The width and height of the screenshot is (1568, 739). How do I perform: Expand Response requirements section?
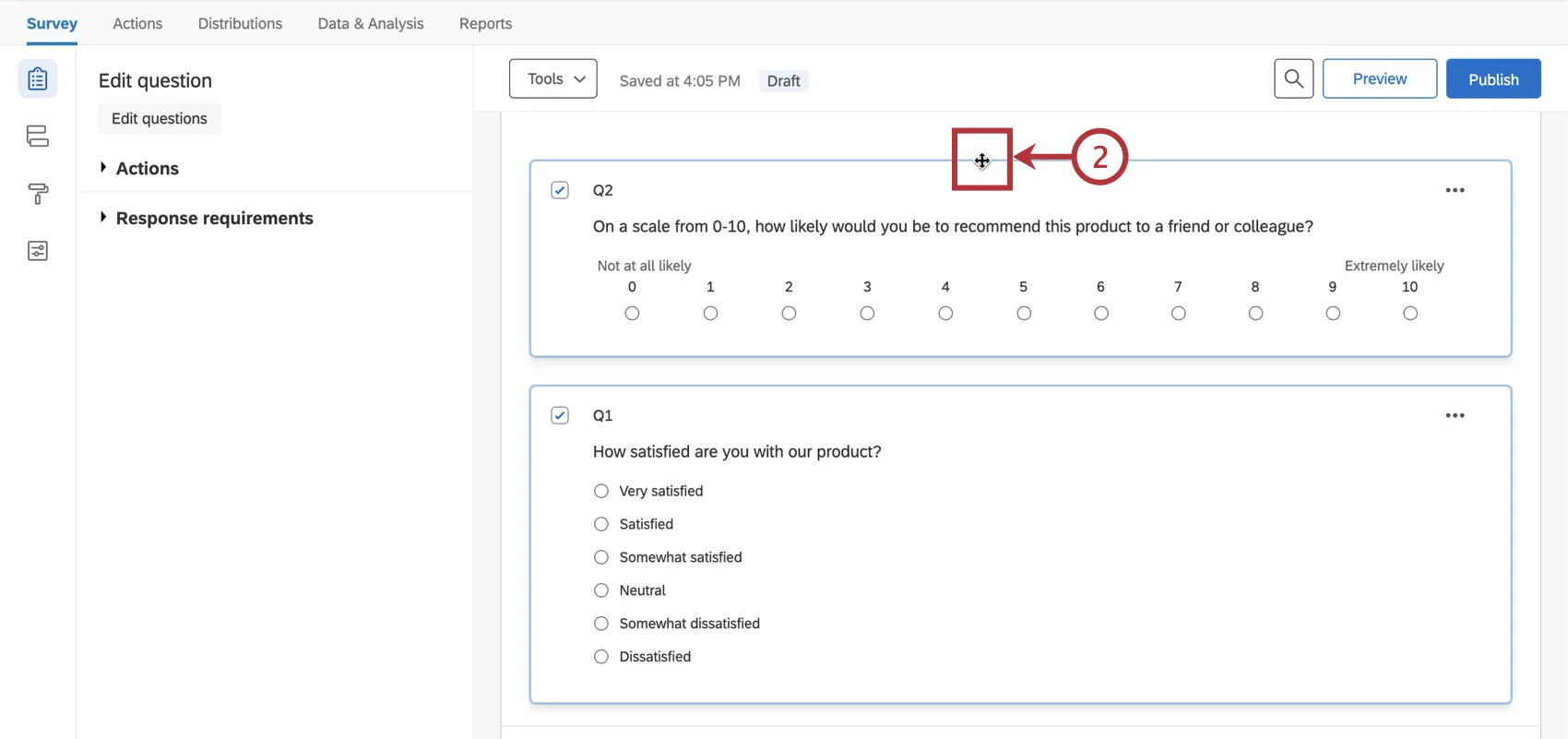[214, 219]
